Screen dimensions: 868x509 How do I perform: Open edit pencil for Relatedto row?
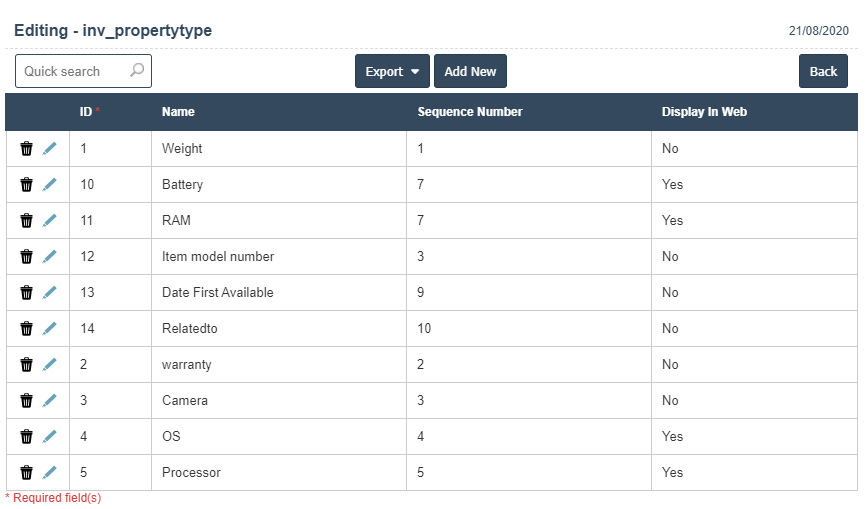[49, 328]
